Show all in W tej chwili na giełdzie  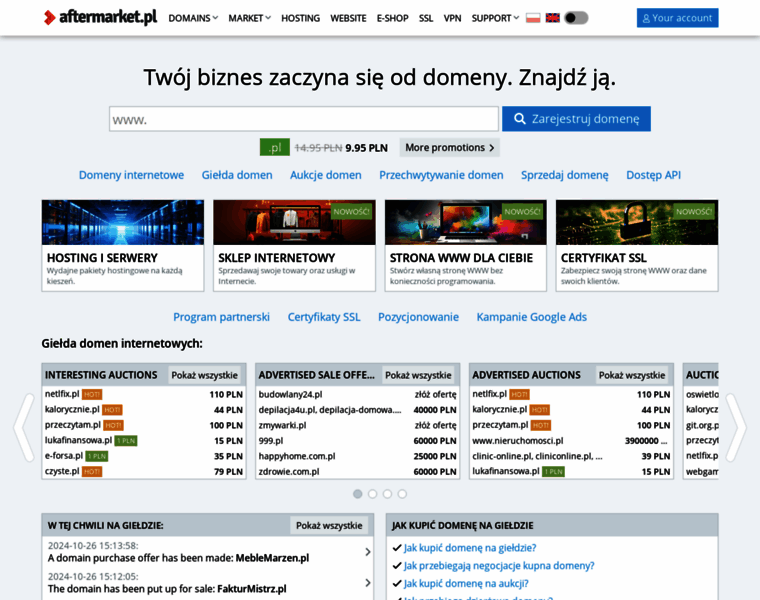click(x=329, y=525)
